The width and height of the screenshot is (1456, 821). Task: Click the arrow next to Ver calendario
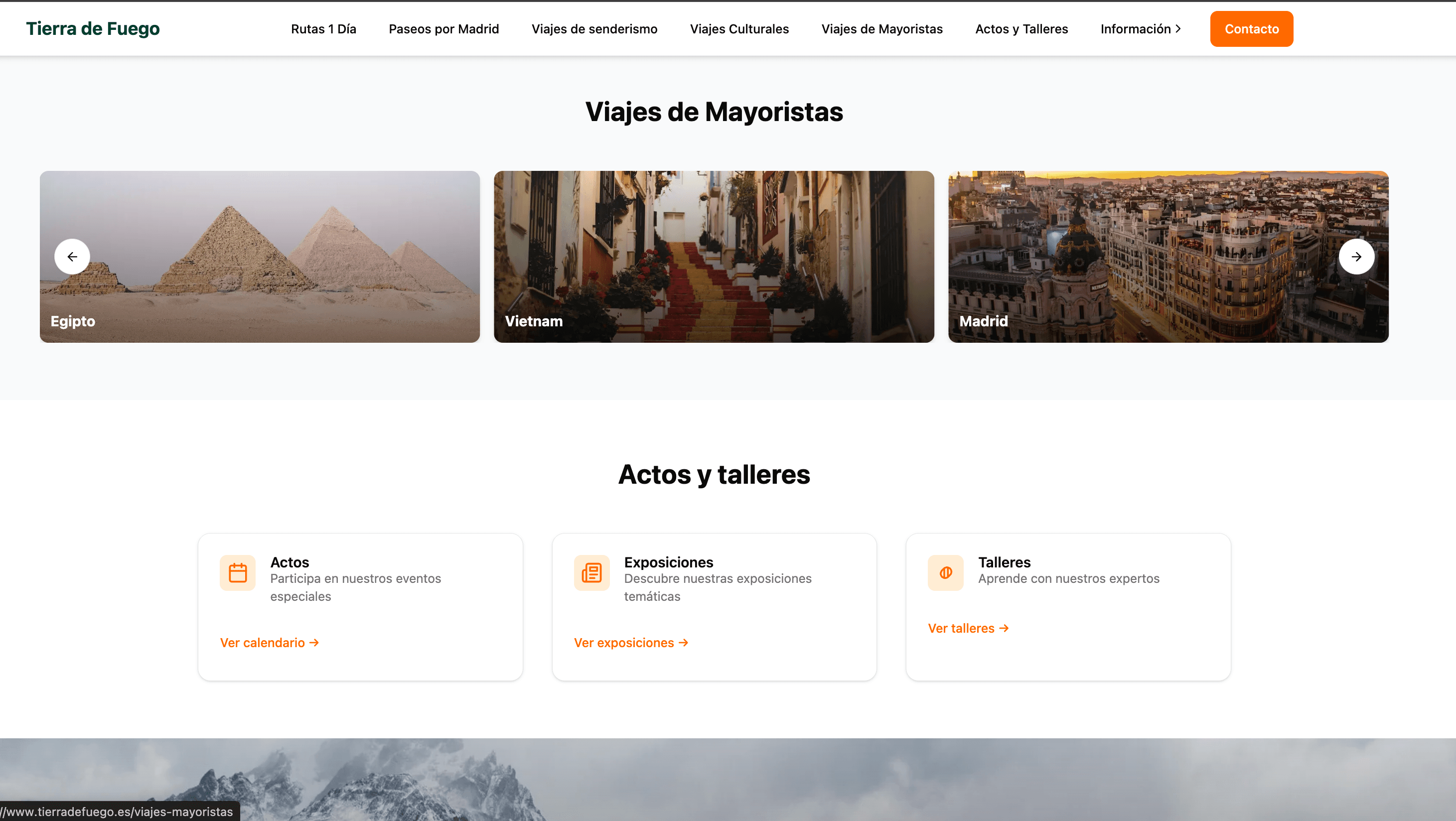pos(314,643)
